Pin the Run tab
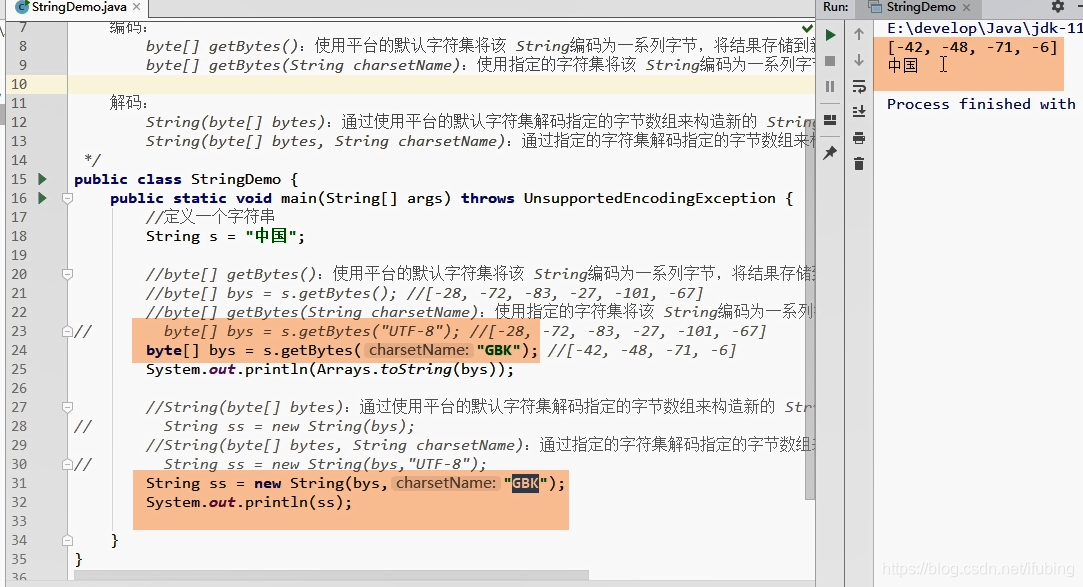The height and width of the screenshot is (587, 1083). pyautogui.click(x=830, y=153)
